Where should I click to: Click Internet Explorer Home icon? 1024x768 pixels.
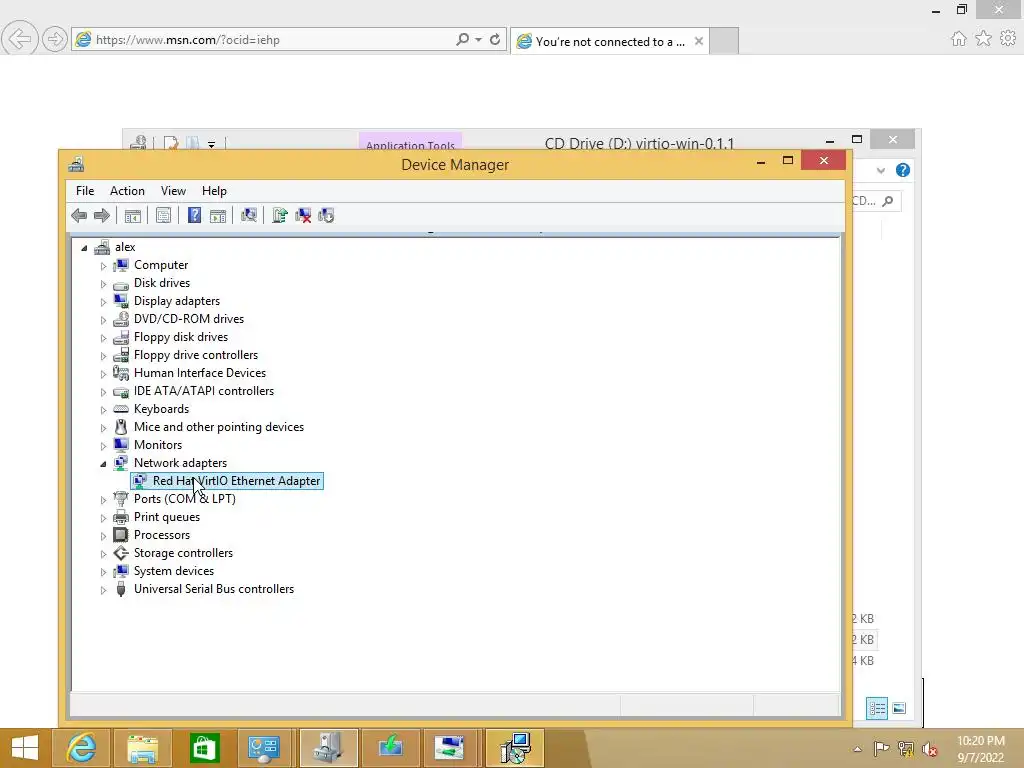pos(958,39)
